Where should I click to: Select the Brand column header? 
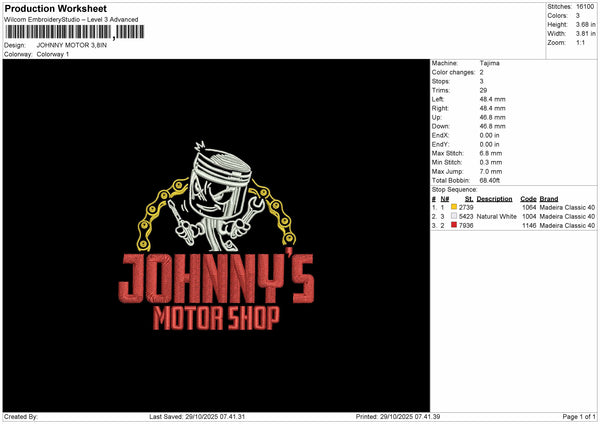point(548,198)
